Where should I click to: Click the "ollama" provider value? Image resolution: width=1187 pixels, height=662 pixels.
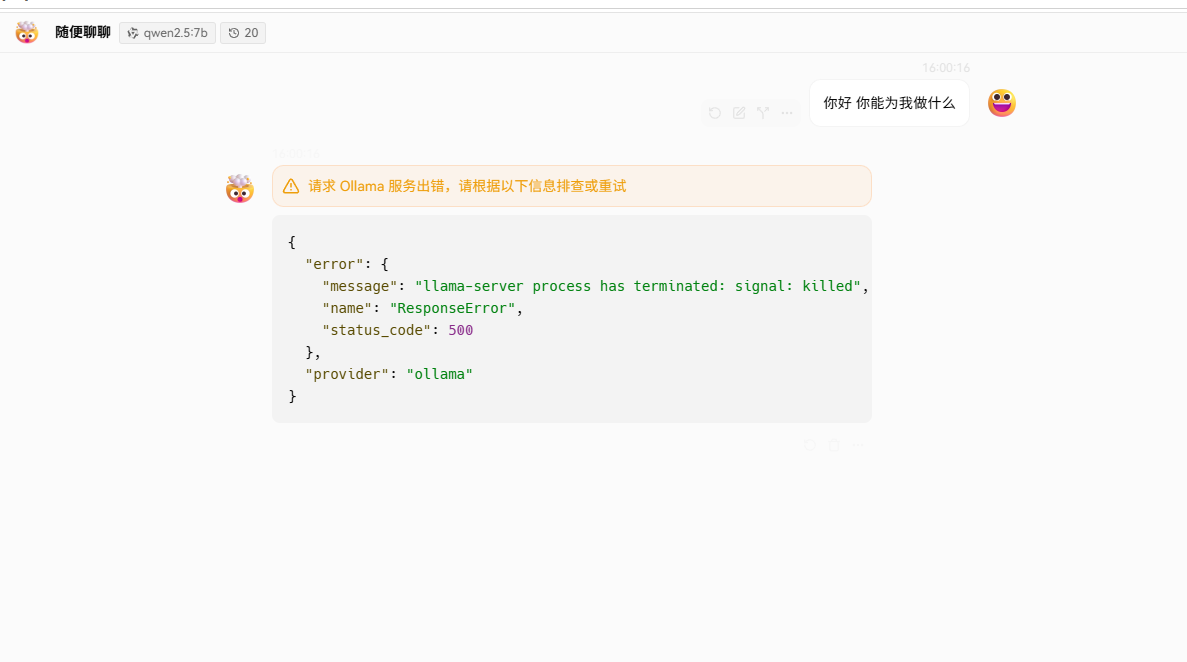click(x=439, y=374)
